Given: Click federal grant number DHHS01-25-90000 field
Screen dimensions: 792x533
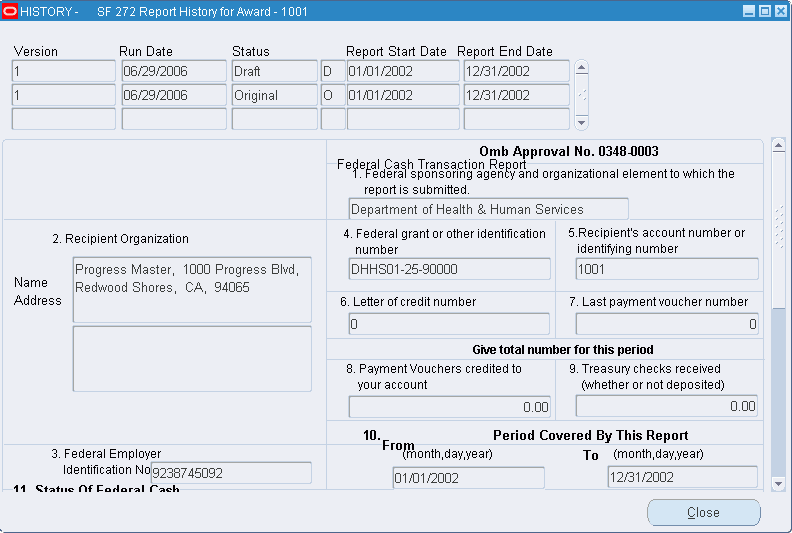Looking at the screenshot, I should [450, 269].
